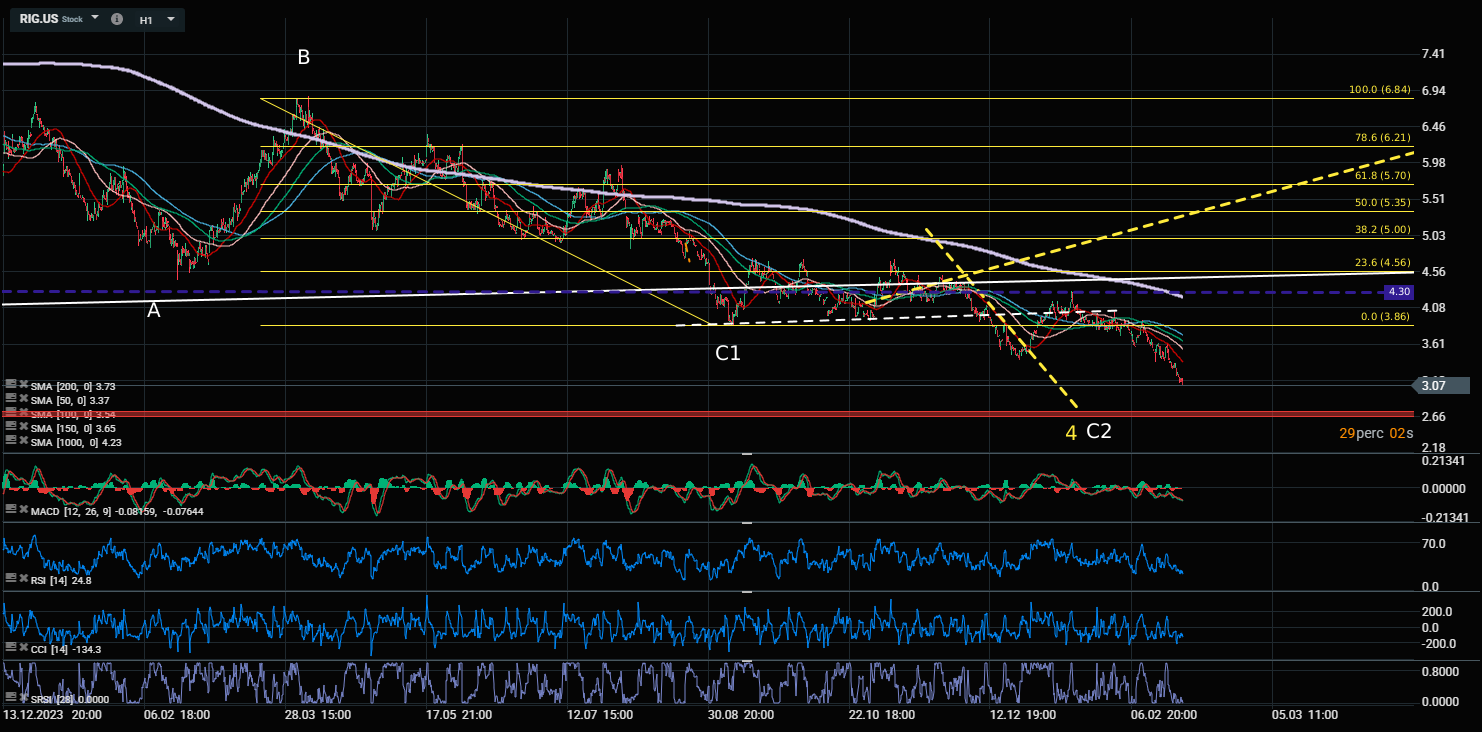Remove the SMA 50 indicator

click(21, 400)
